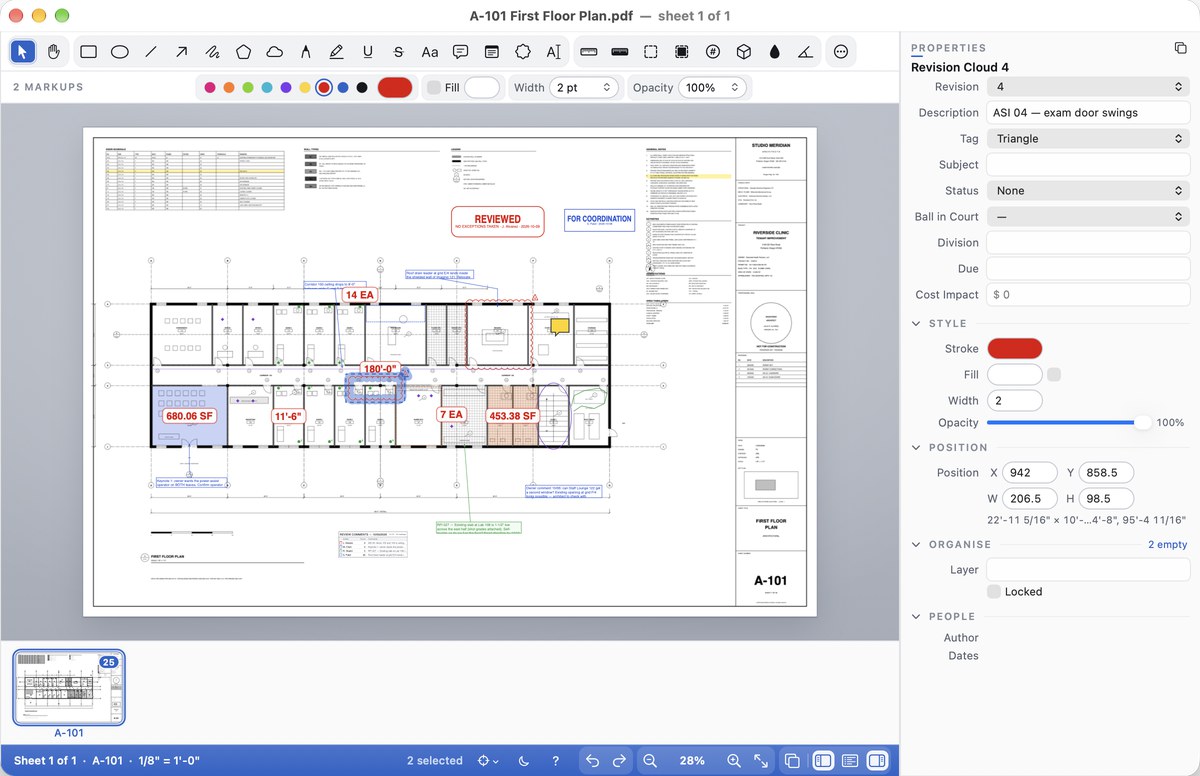
Task: Choose the strikethrough text tool
Action: pyautogui.click(x=398, y=52)
